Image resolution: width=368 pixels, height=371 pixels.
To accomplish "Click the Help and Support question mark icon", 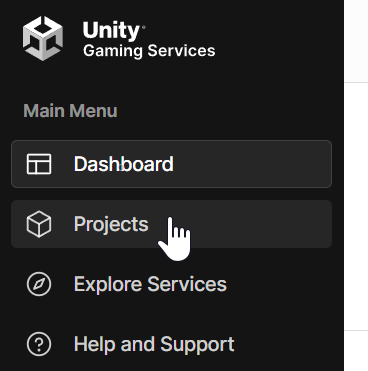I will (39, 344).
